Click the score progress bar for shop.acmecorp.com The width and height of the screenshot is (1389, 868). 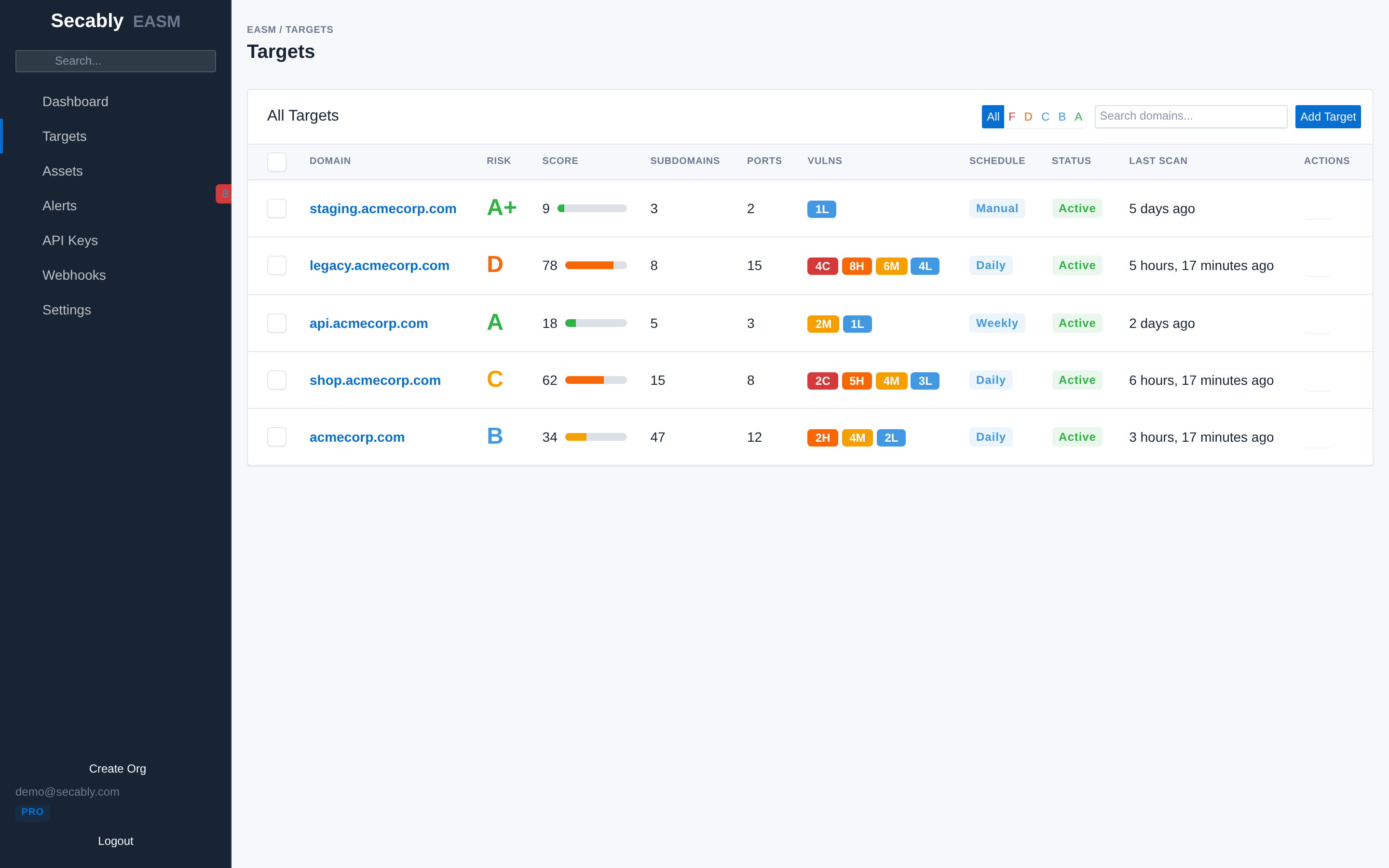595,380
